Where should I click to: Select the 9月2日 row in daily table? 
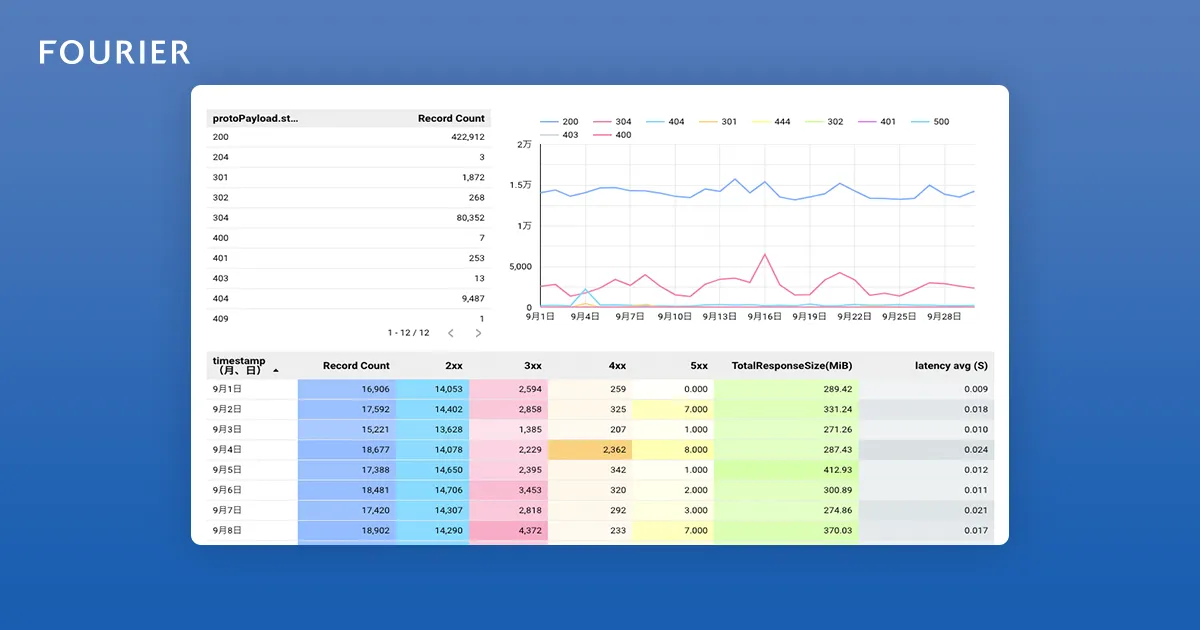coord(600,409)
